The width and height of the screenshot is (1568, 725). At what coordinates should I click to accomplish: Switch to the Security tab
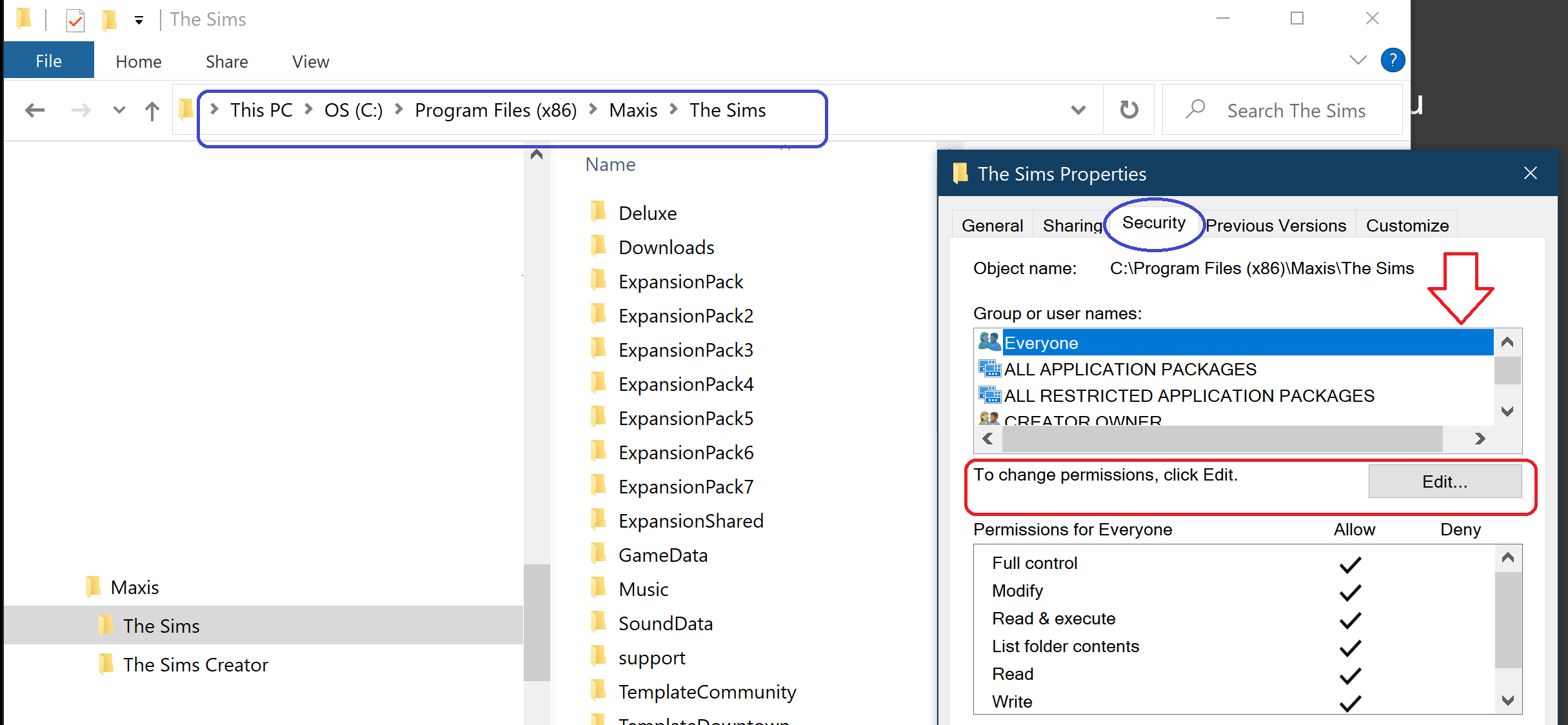pos(1153,223)
